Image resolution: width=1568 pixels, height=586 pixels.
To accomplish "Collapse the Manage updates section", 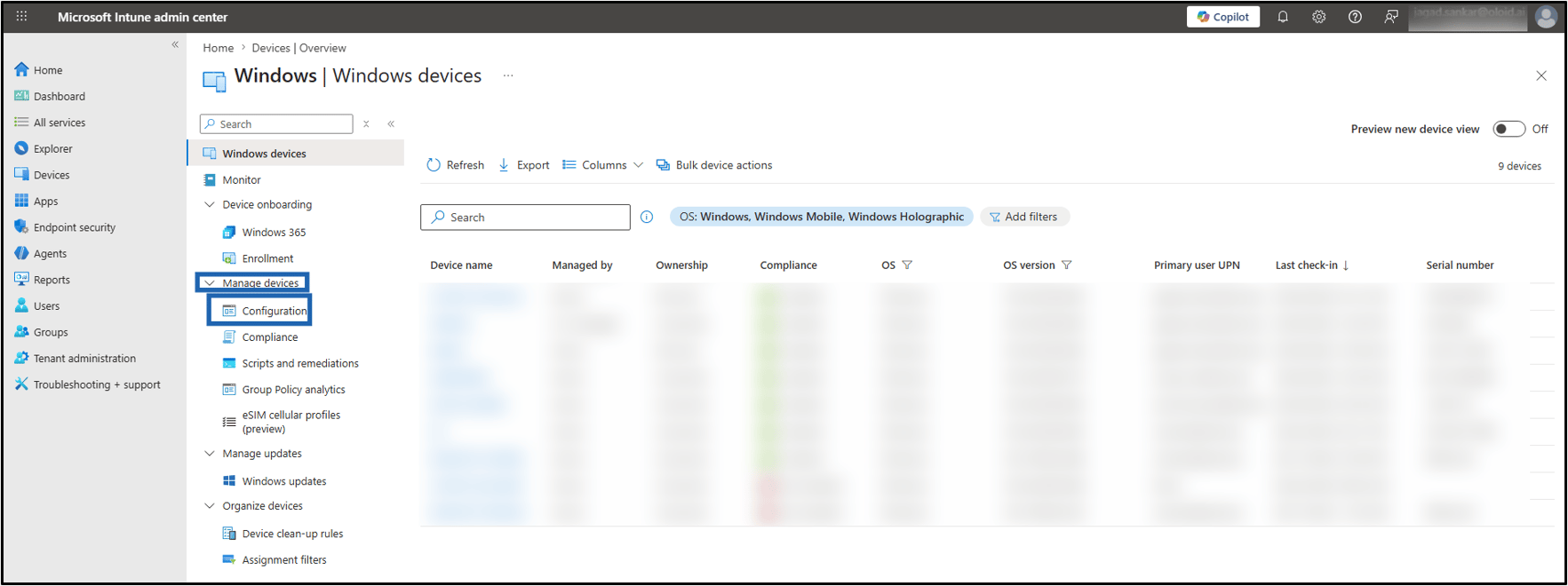I will (210, 453).
